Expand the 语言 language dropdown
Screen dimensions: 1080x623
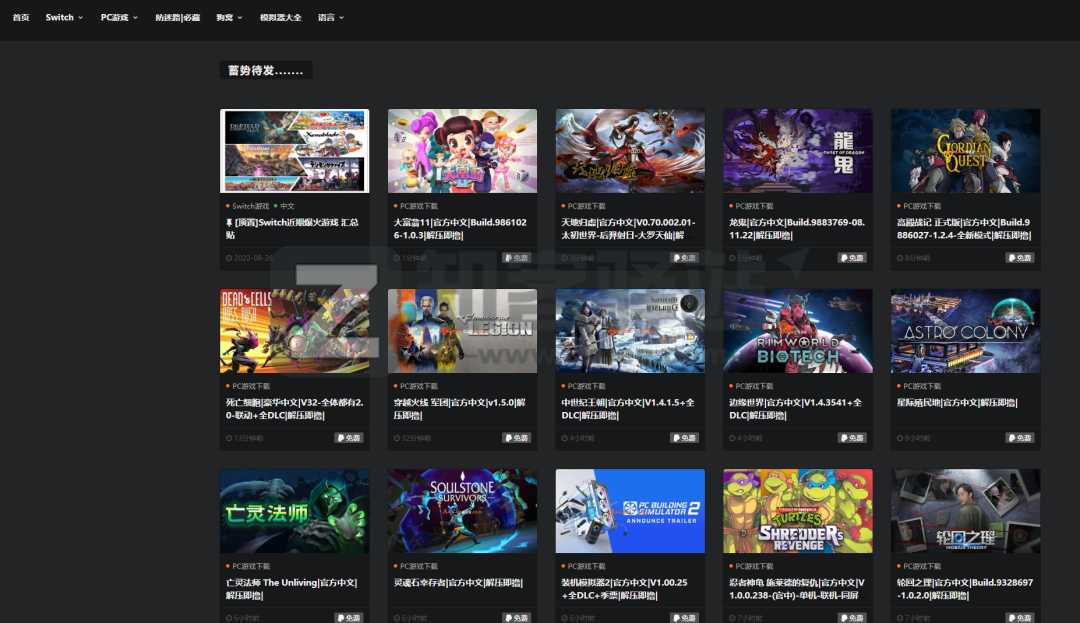pos(330,17)
